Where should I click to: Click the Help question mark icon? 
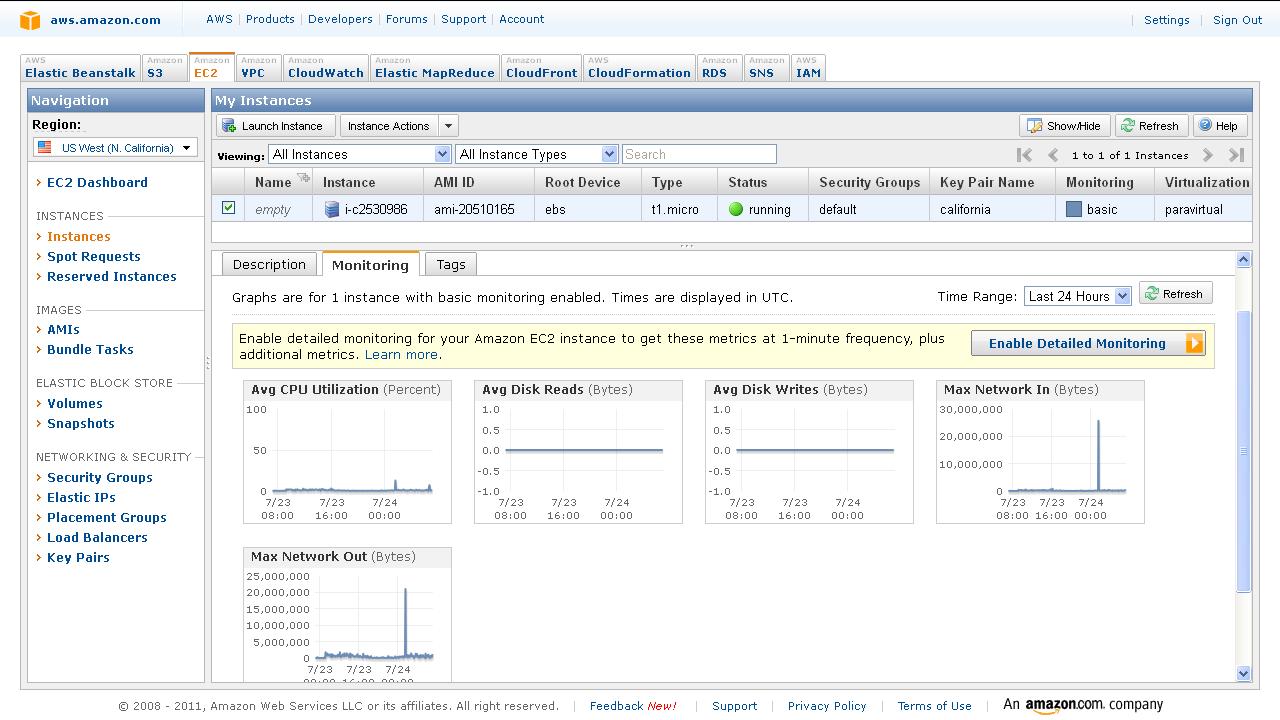pyautogui.click(x=1205, y=126)
